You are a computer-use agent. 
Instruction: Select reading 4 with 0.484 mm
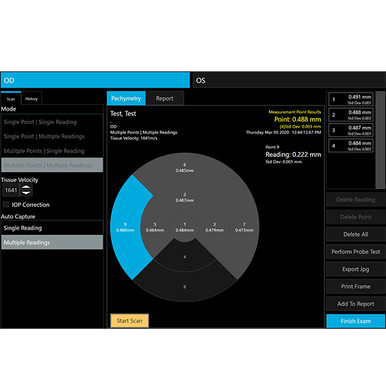pyautogui.click(x=351, y=145)
